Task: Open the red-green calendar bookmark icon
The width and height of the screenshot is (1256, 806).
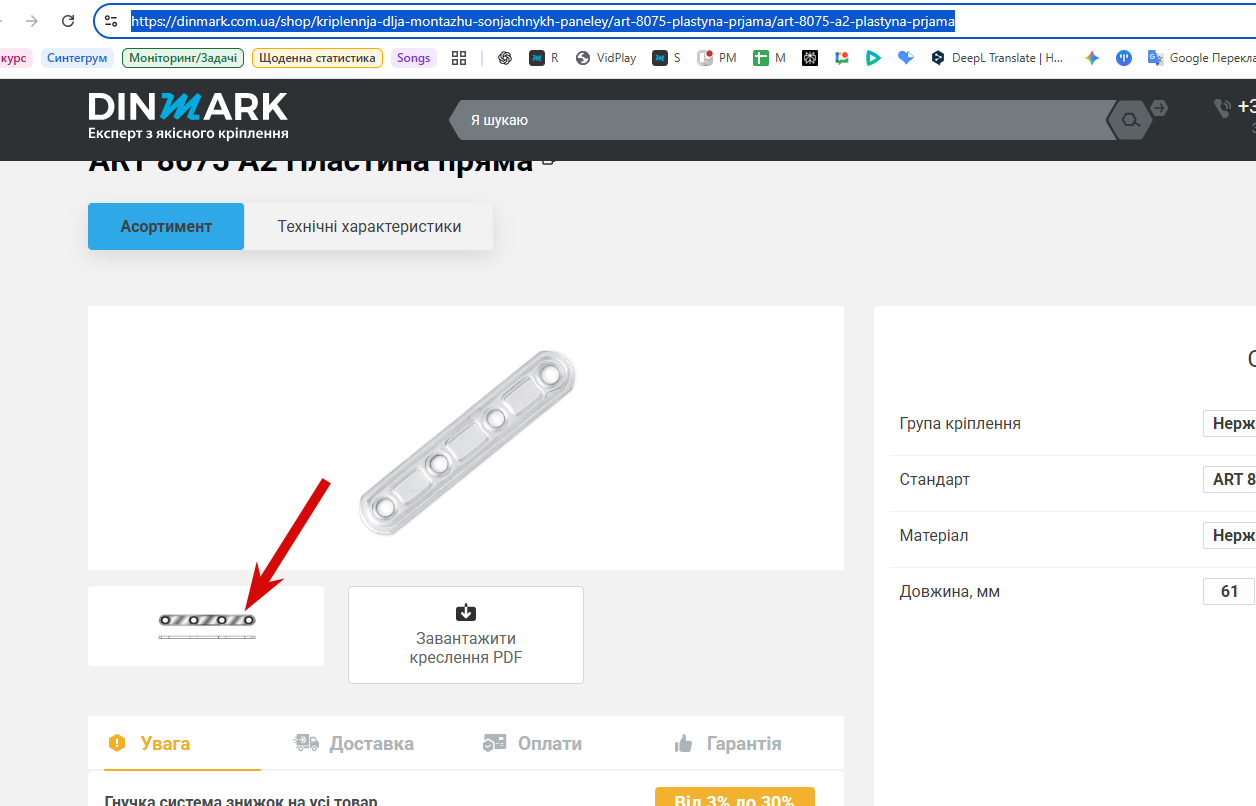Action: [x=842, y=58]
